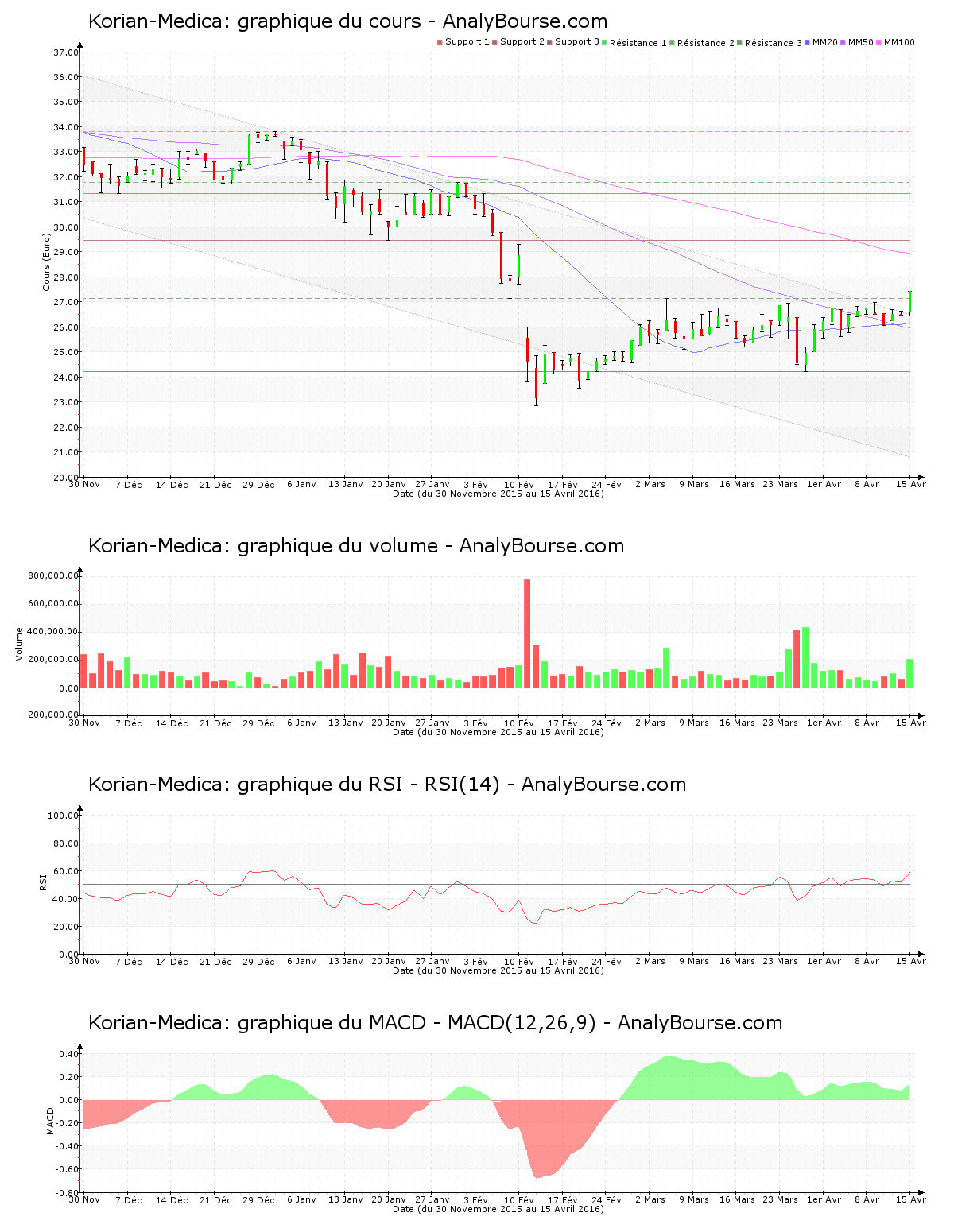The width and height of the screenshot is (954, 1232).
Task: Click the 100.00 value on RSI axis
Action: click(x=63, y=816)
